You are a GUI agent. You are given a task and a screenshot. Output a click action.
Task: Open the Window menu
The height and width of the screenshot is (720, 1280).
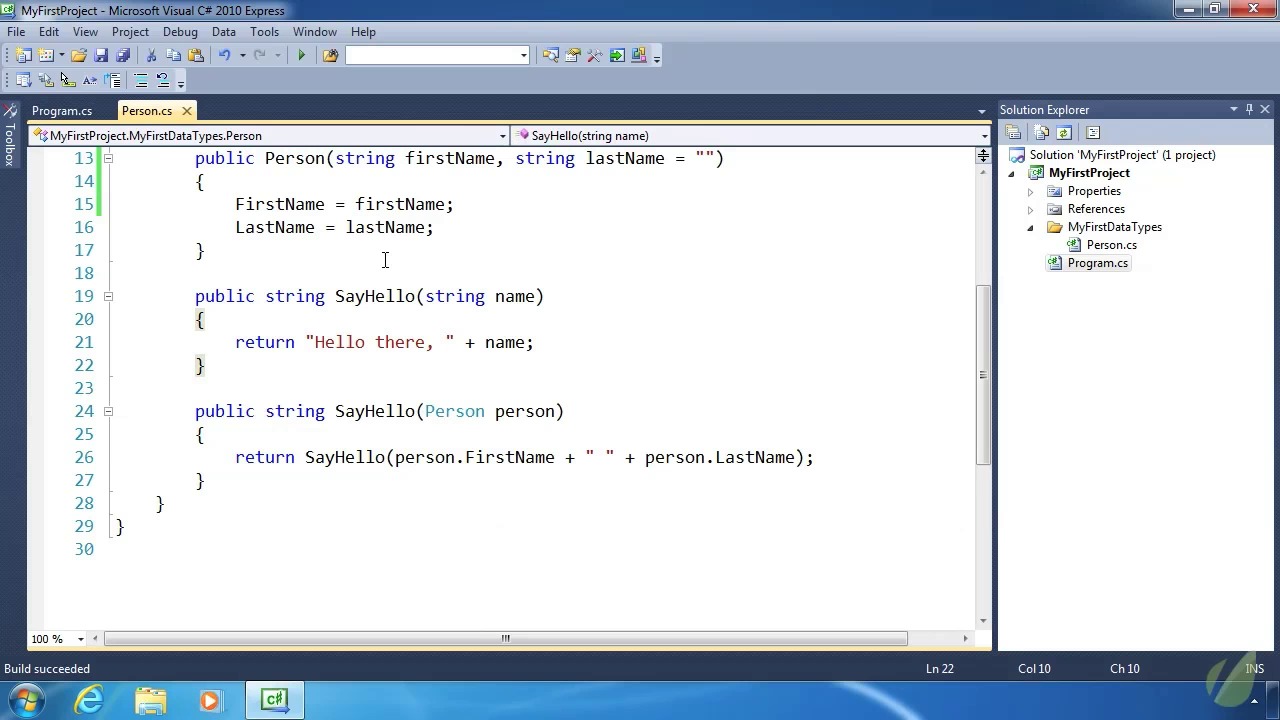[x=314, y=32]
